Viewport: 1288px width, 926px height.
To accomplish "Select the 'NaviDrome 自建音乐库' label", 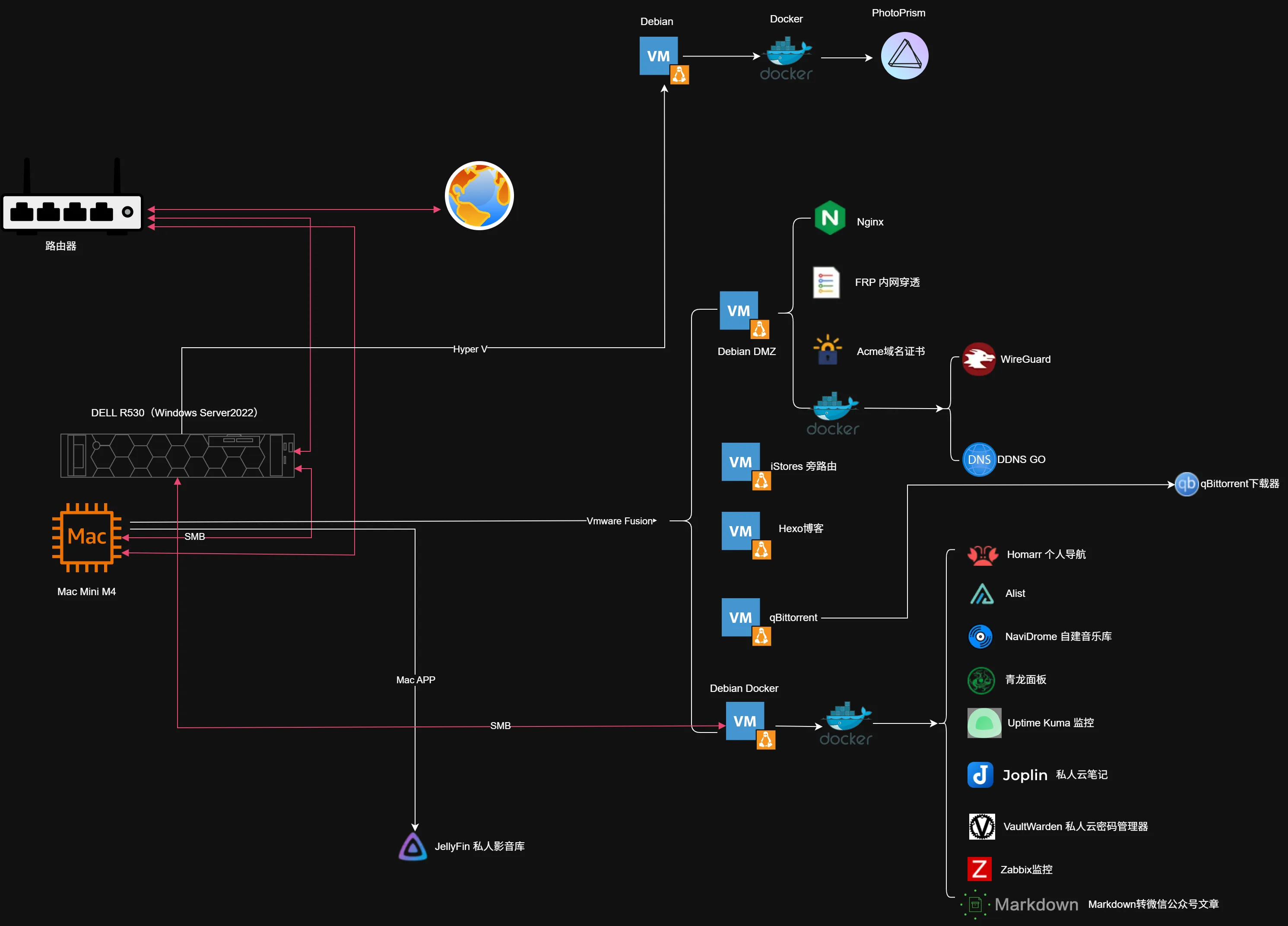I will (1059, 637).
